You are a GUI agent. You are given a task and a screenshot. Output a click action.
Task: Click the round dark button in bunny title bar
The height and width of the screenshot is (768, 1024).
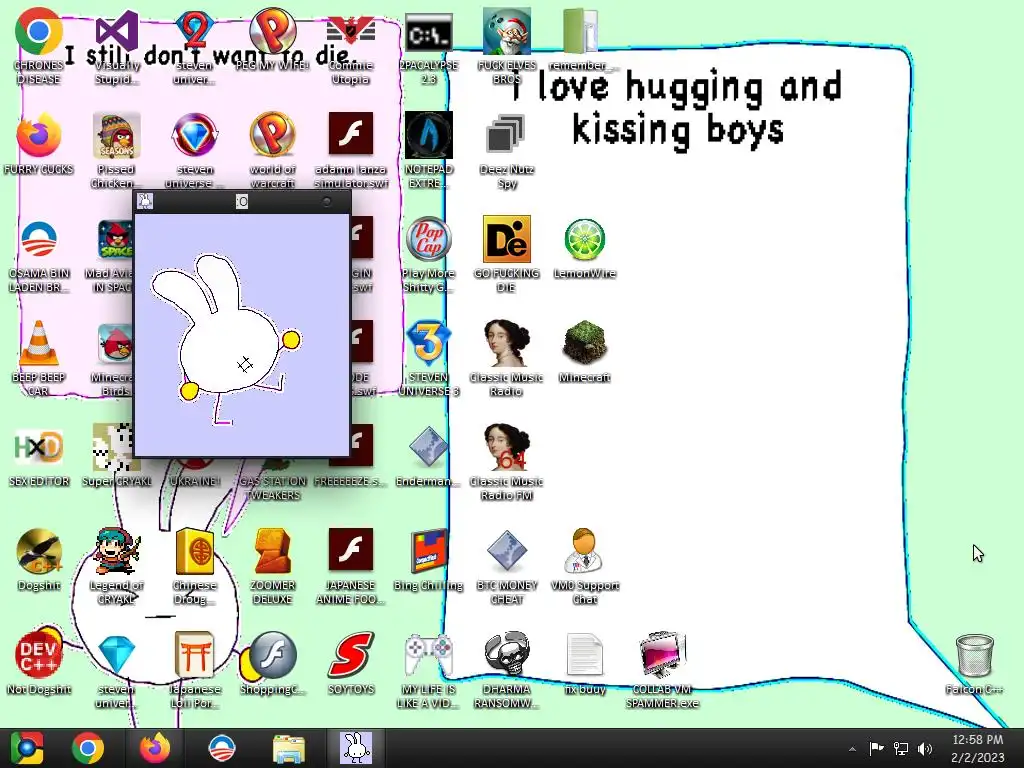click(327, 202)
